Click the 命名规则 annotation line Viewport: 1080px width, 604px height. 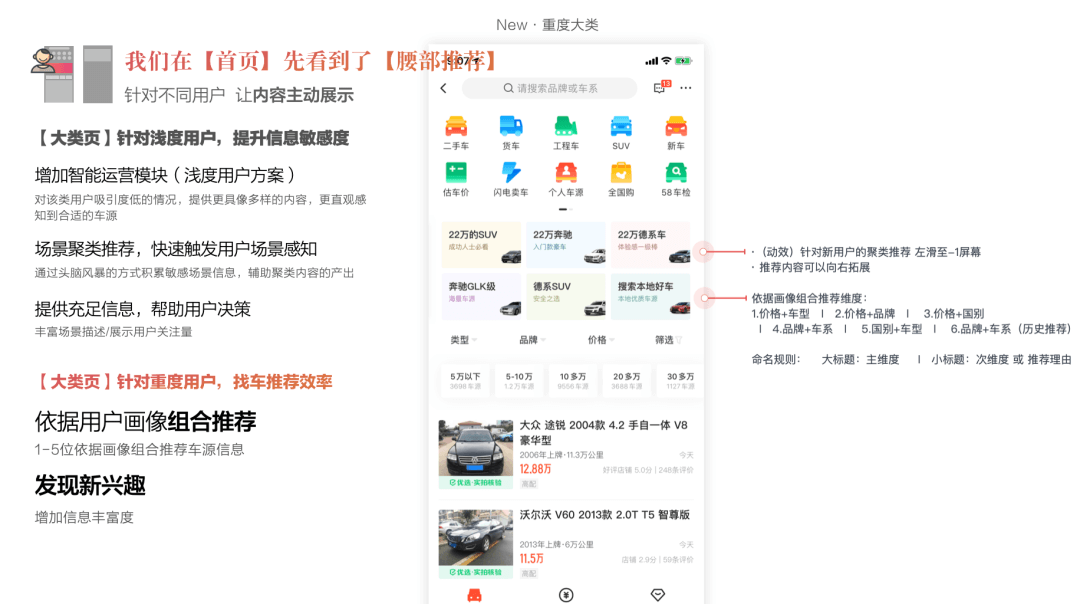coord(911,360)
